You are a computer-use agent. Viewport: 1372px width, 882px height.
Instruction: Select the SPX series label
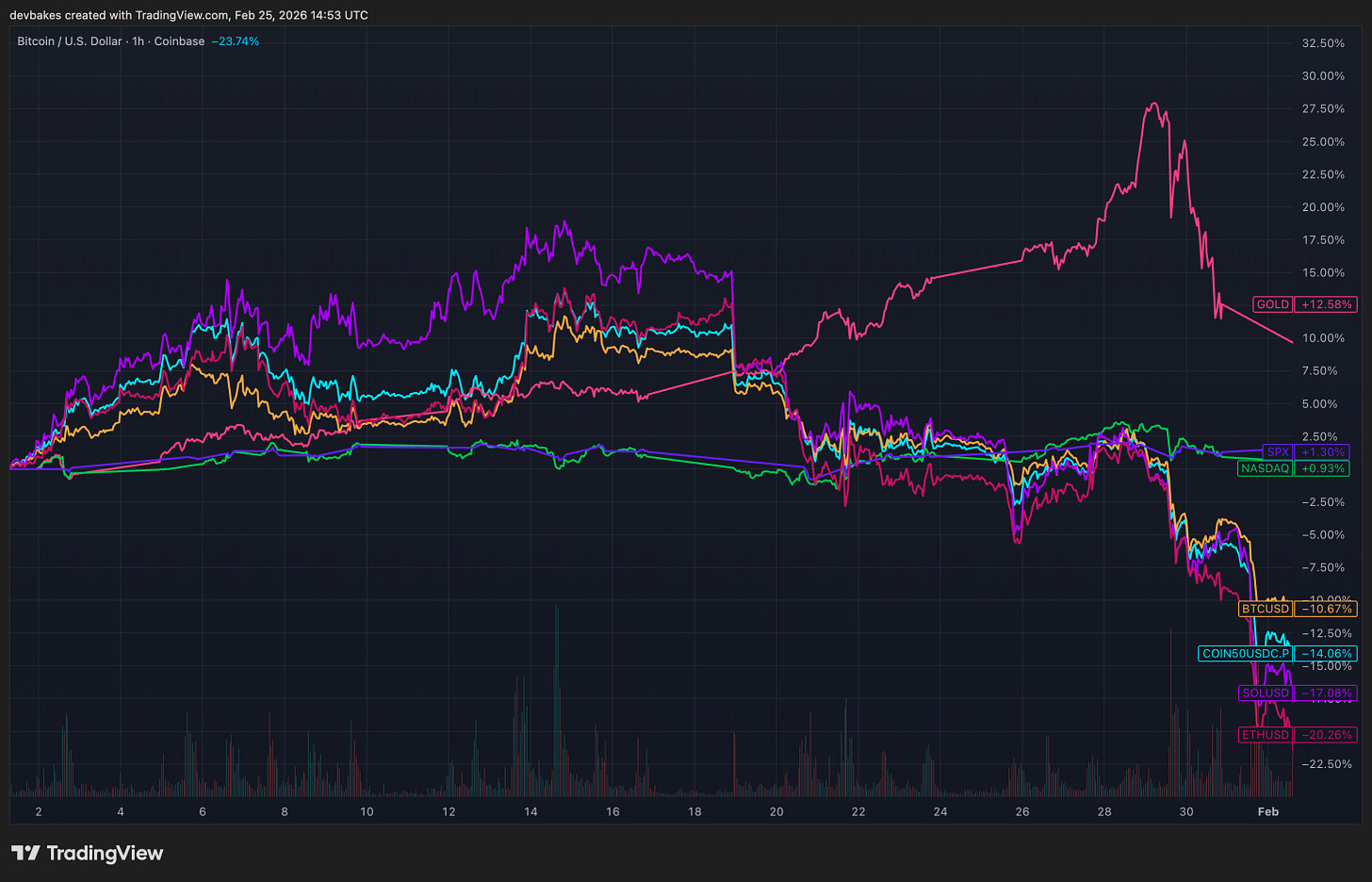pos(1278,452)
